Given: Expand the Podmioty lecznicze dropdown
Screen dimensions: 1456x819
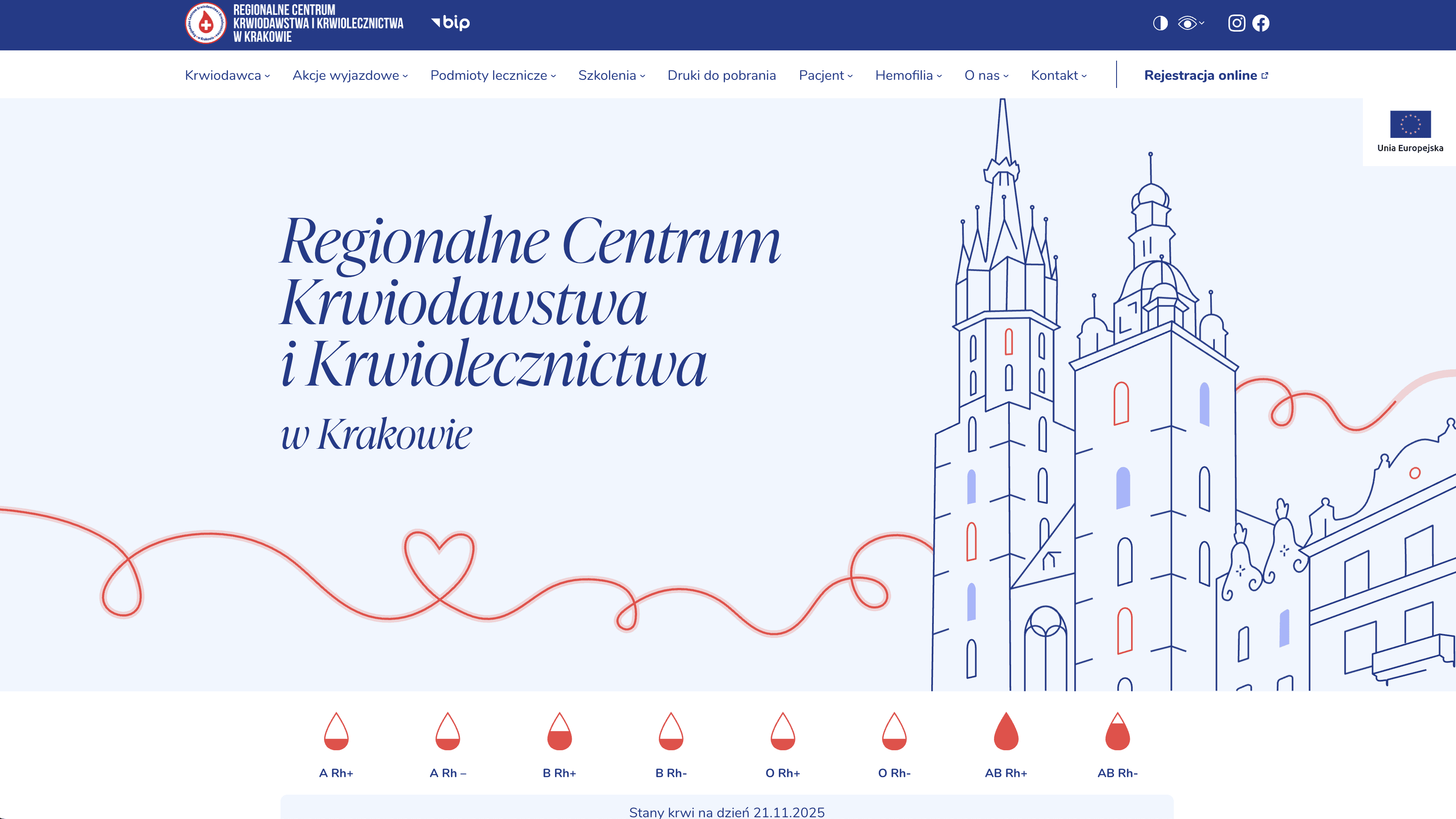Looking at the screenshot, I should (x=493, y=76).
